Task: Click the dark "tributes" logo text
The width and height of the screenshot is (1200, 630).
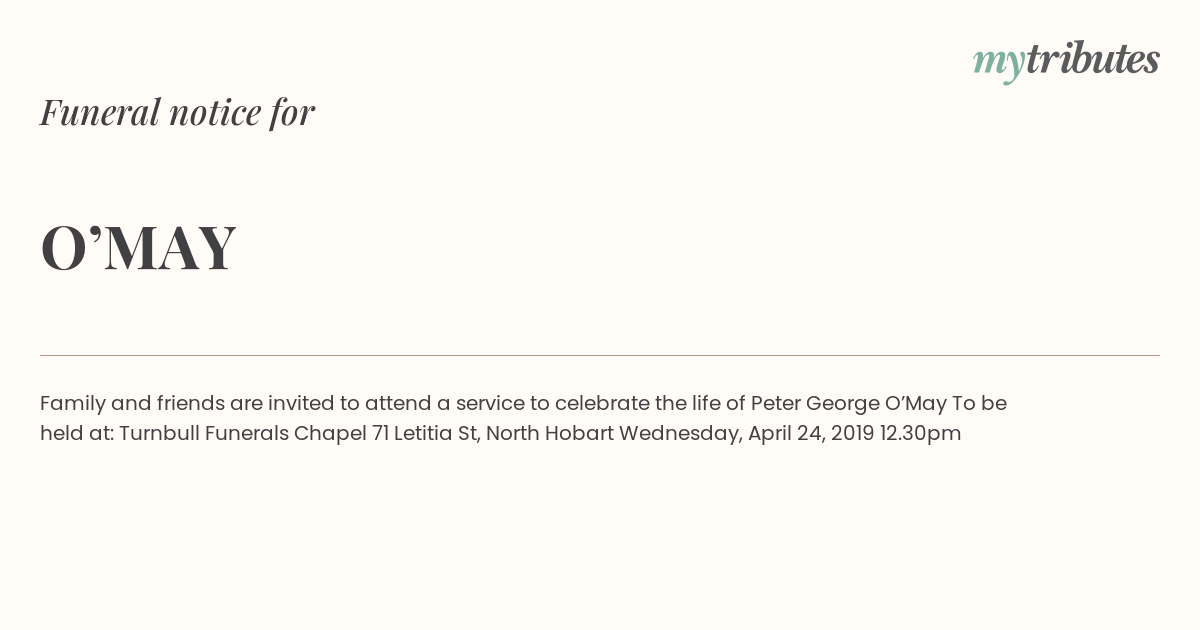Action: click(1093, 59)
